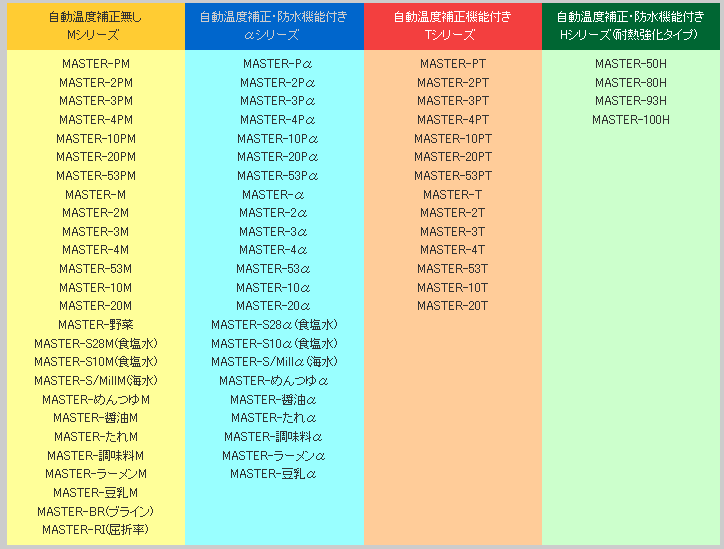Select MASTER-BR(ブライン) entry
Viewport: 724px width, 549px height.
[x=96, y=511]
